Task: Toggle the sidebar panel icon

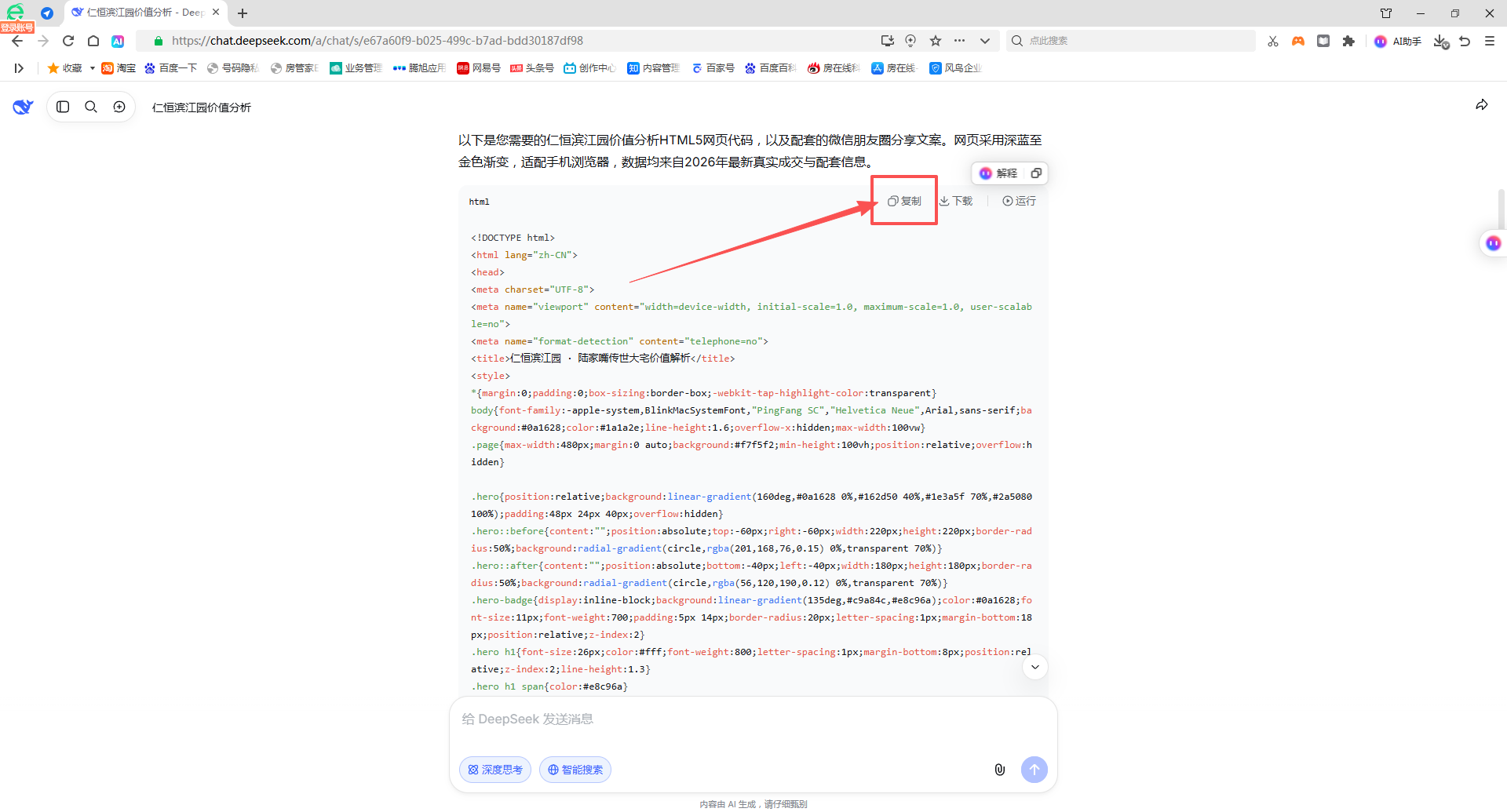Action: (x=64, y=107)
